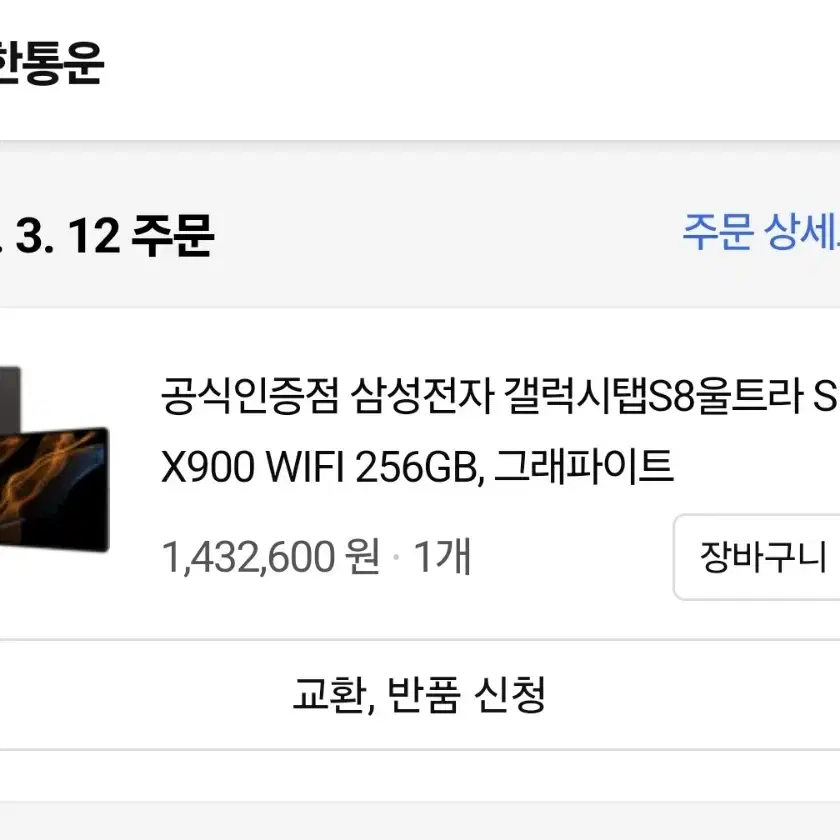Open the Galaxy Tab S8 Ultra product thumbnail
The height and width of the screenshot is (840, 840).
54,459
